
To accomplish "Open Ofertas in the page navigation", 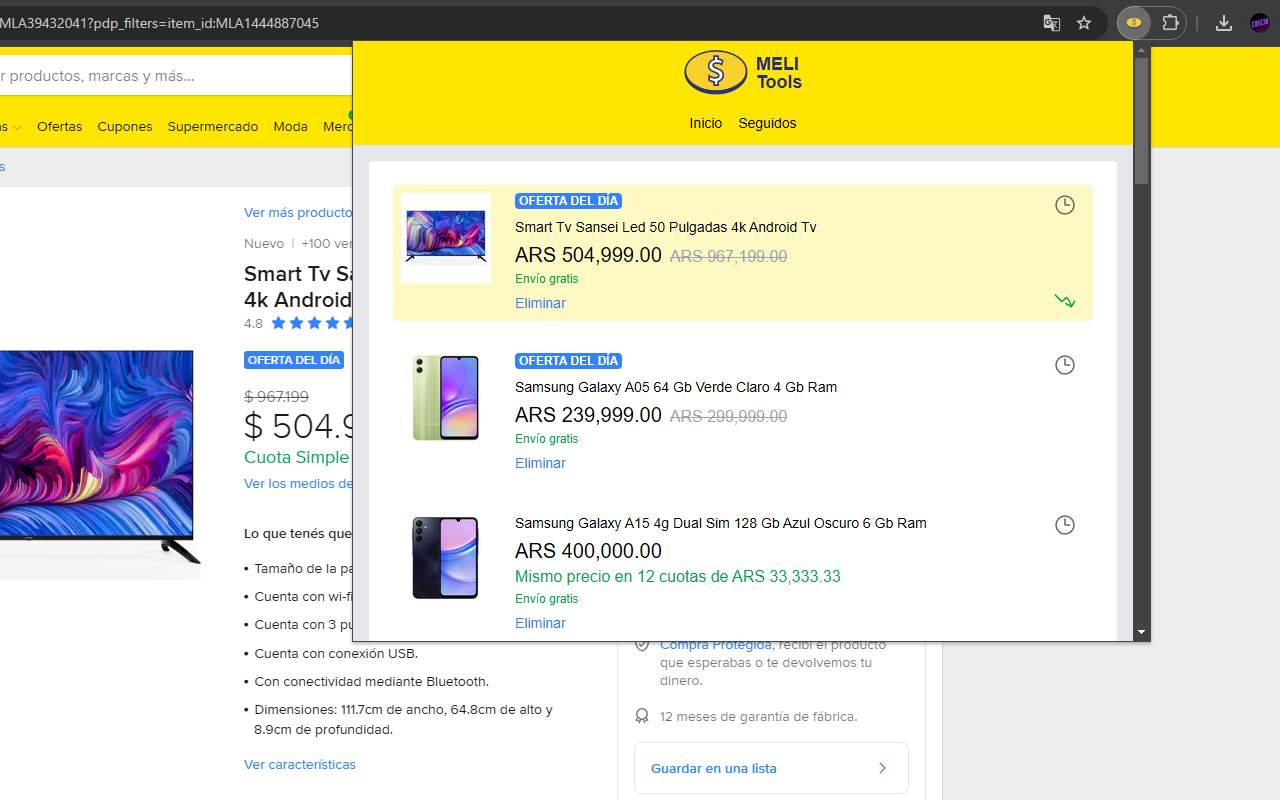I will point(60,127).
